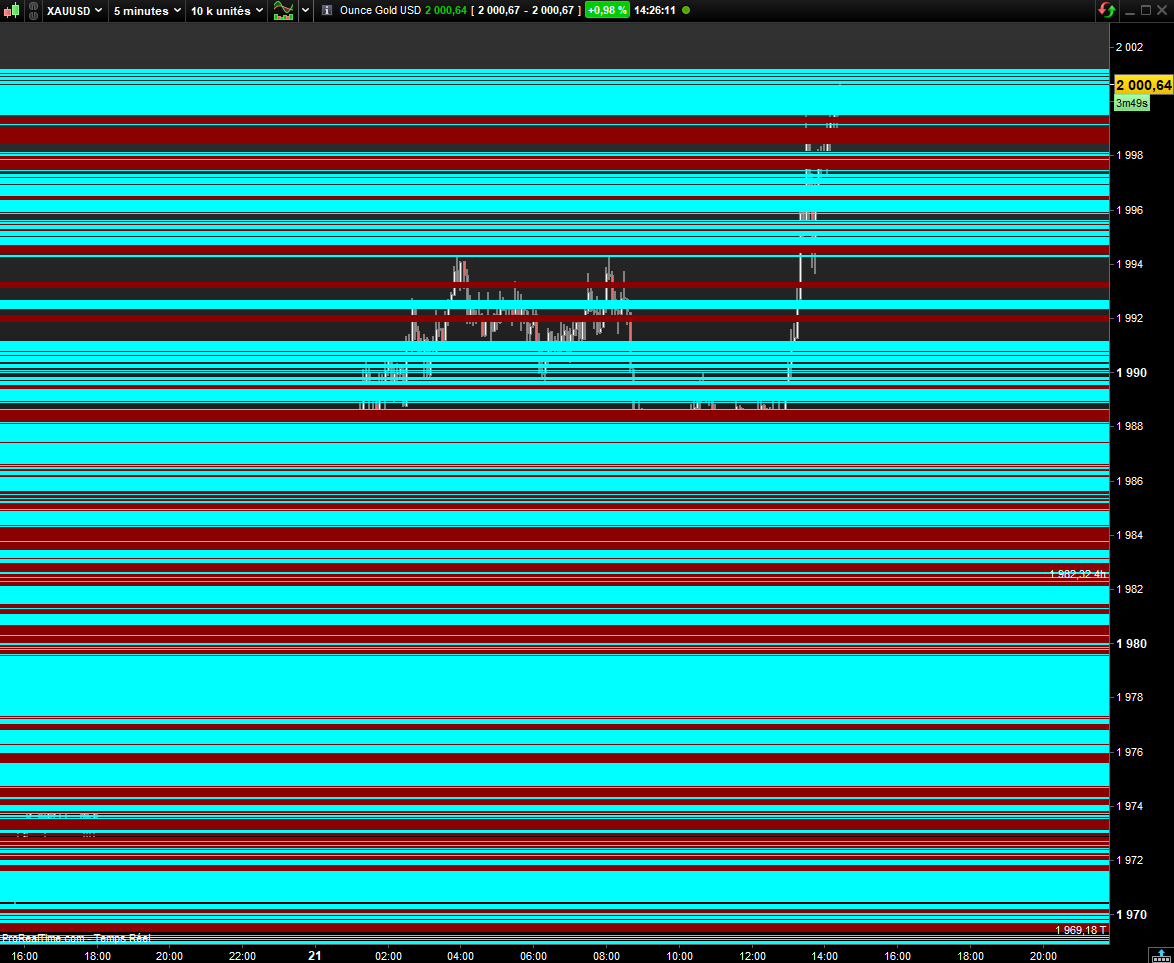Click the 1 992 price axis label

[x=1130, y=318]
